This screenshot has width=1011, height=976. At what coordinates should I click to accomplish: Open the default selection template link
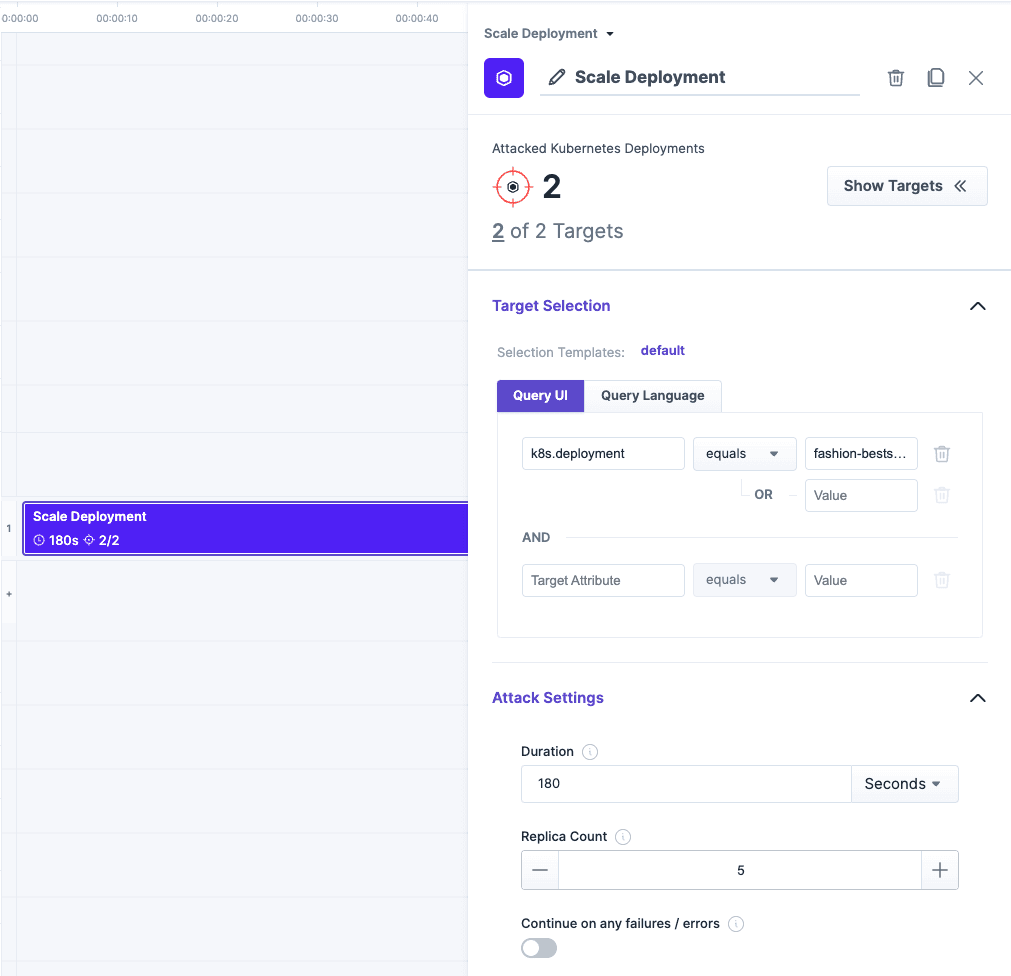click(662, 350)
